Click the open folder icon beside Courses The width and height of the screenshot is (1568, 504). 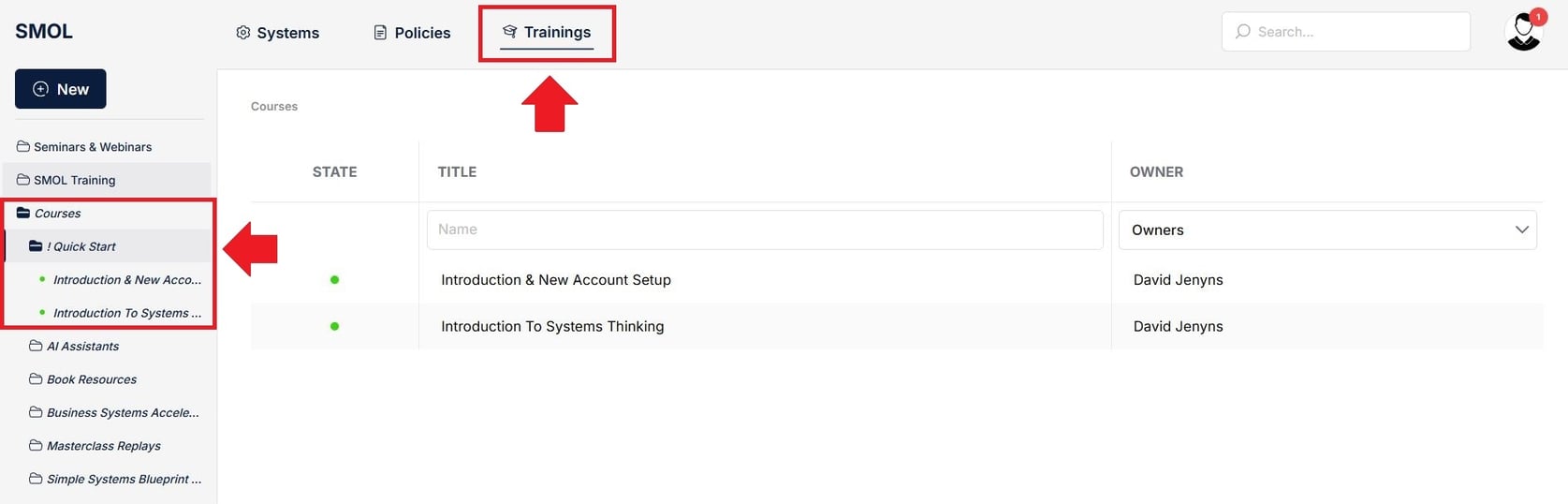(23, 213)
